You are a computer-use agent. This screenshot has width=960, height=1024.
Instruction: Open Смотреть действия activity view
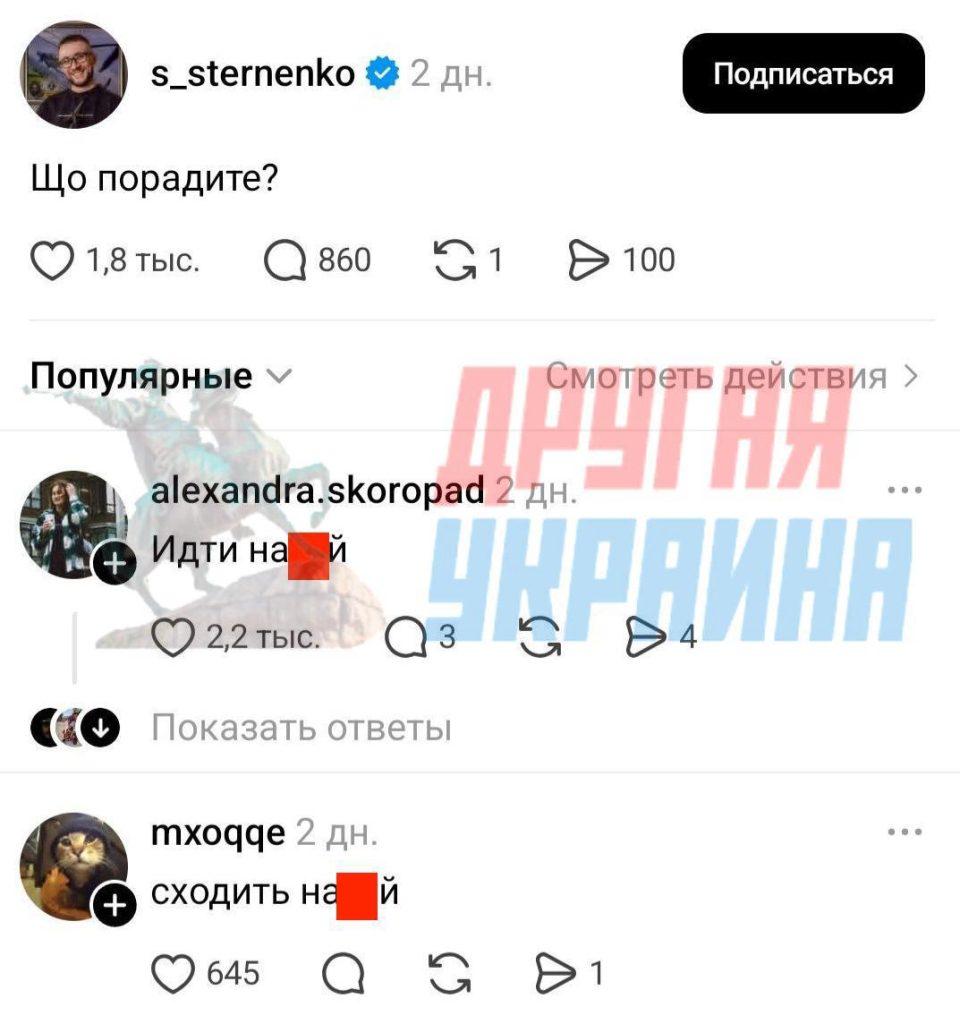(x=732, y=376)
